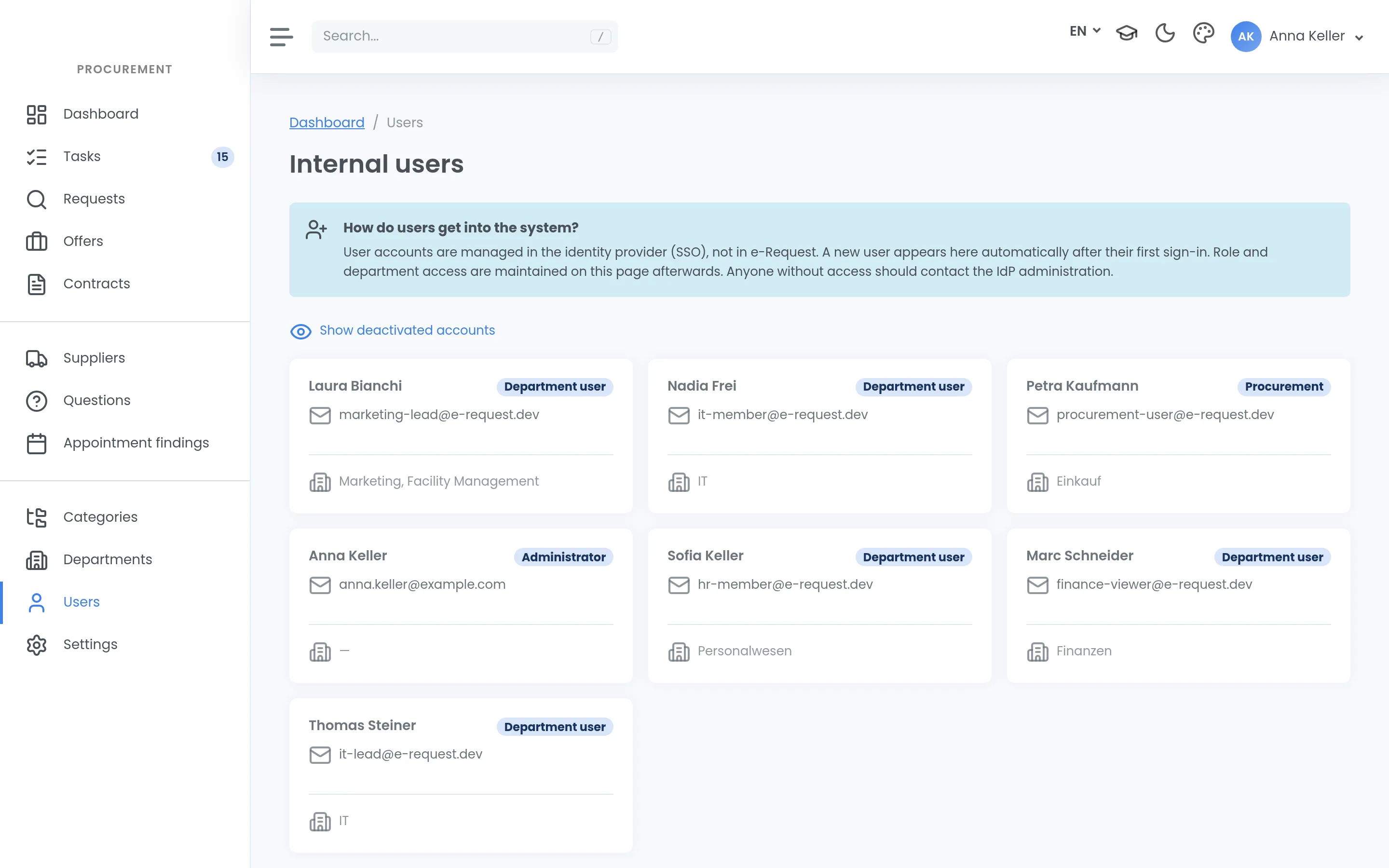
Task: Toggle the sidebar hamburger menu
Action: (x=281, y=37)
